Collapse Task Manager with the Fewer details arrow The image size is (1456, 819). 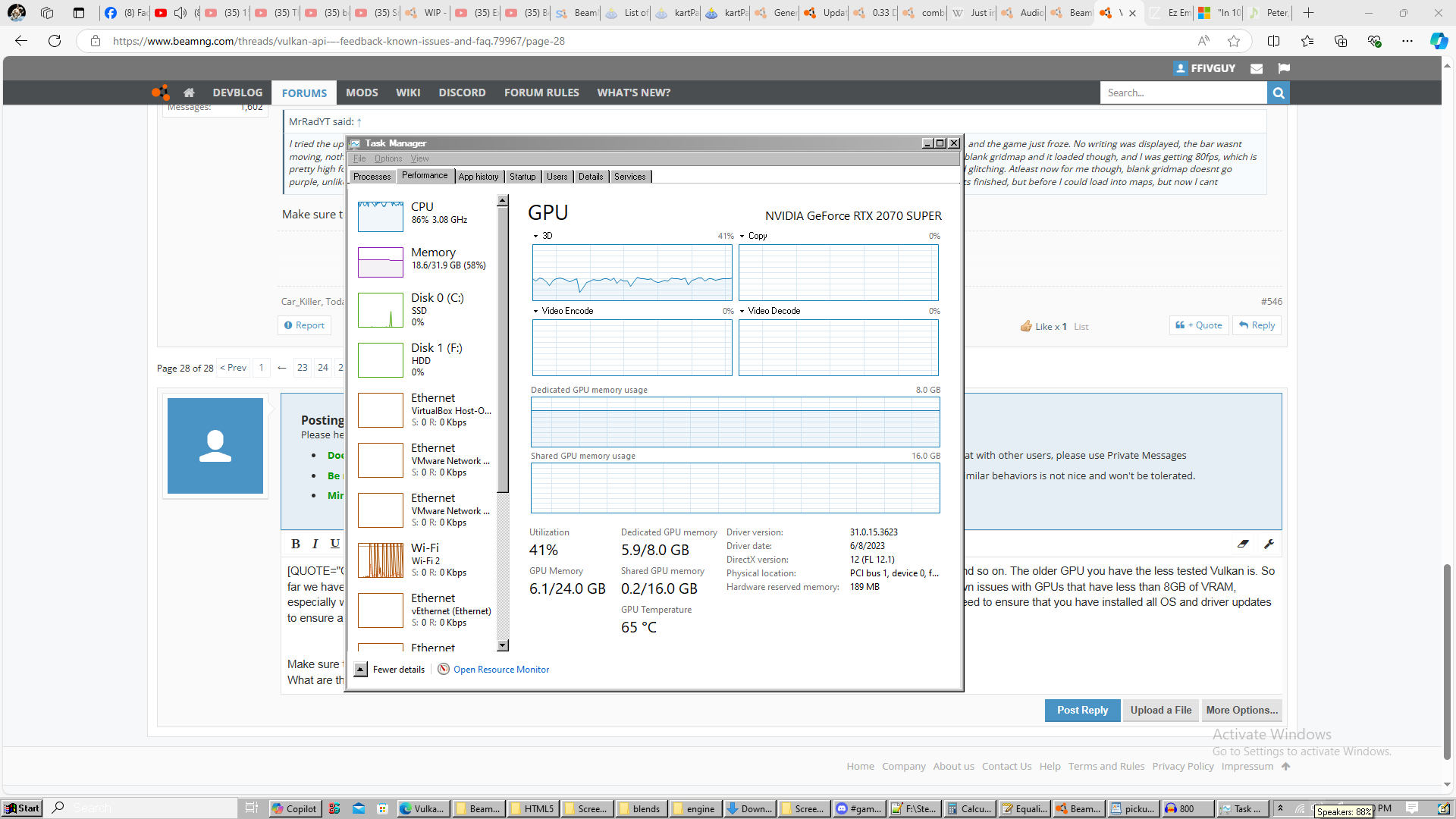361,669
